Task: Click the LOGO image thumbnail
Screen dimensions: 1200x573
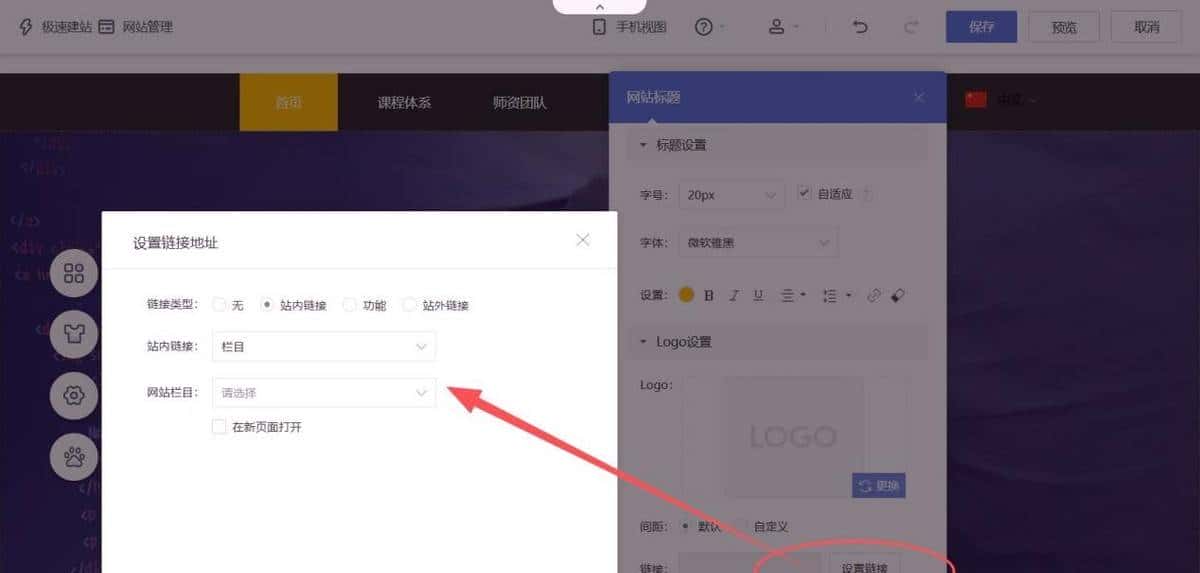Action: coord(794,436)
